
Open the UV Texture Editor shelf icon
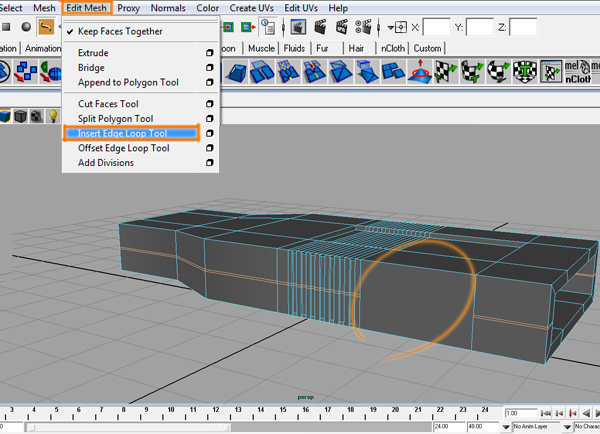click(551, 72)
